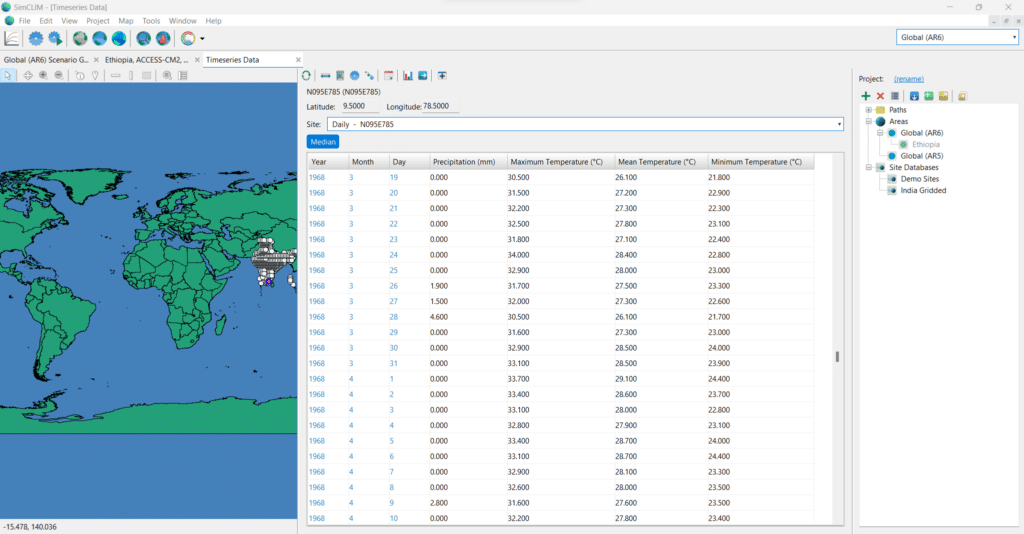
Task: Click the bar chart icon in timeseries toolbar
Action: click(x=408, y=75)
